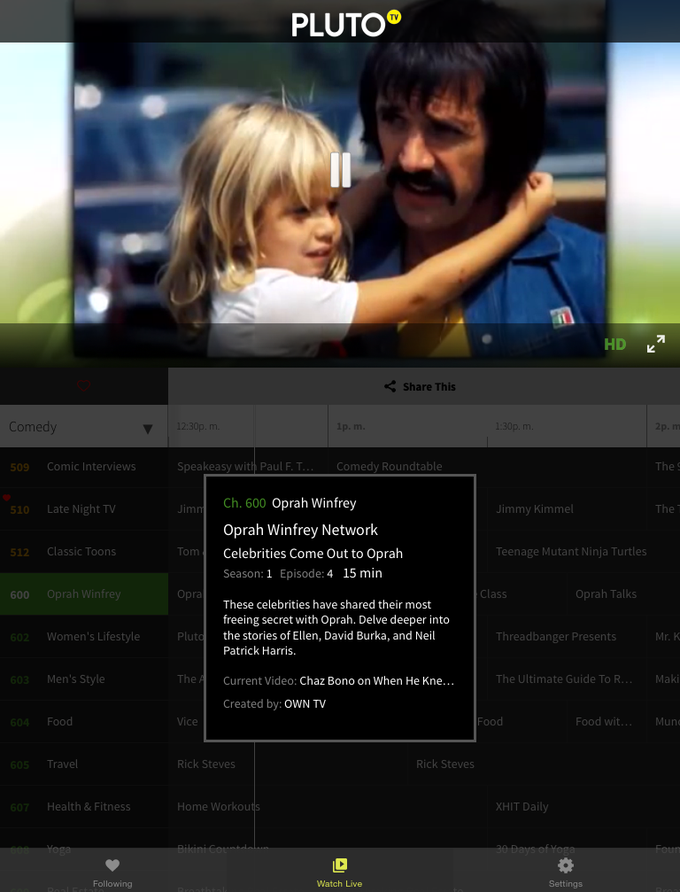
Task: Open the Watch Live tab
Action: tap(340, 873)
